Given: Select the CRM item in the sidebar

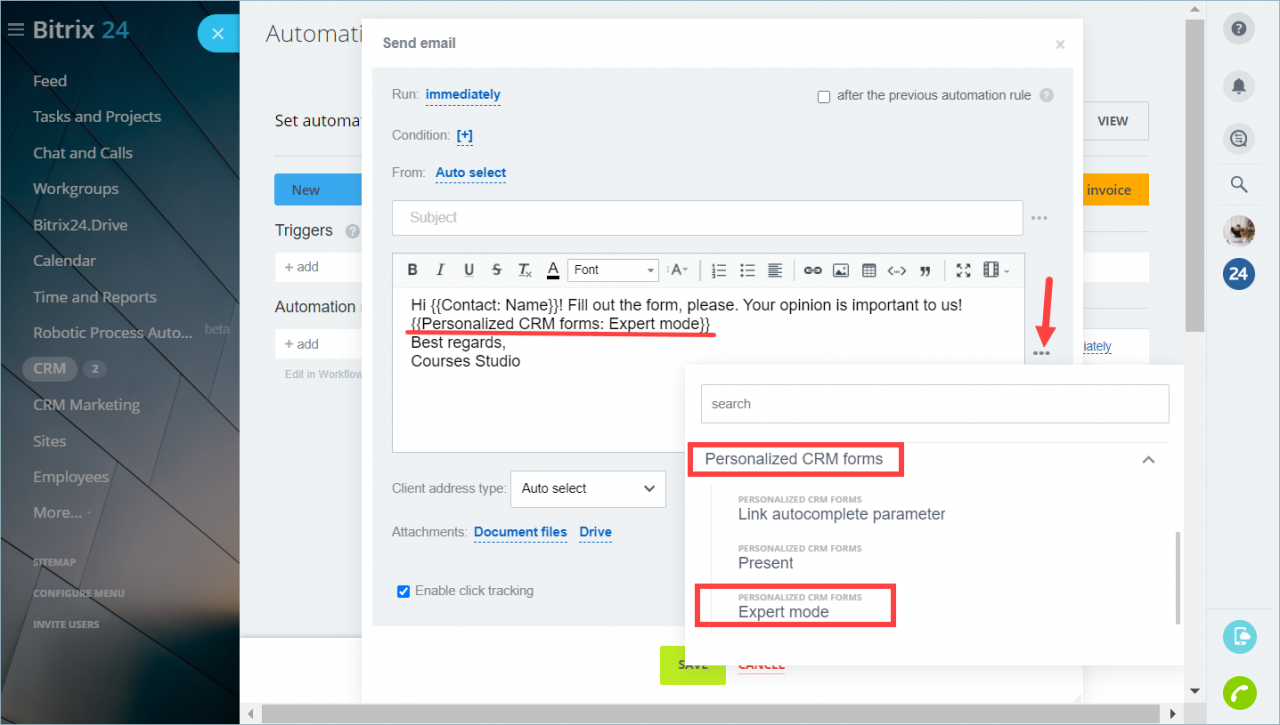Looking at the screenshot, I should click(x=50, y=369).
